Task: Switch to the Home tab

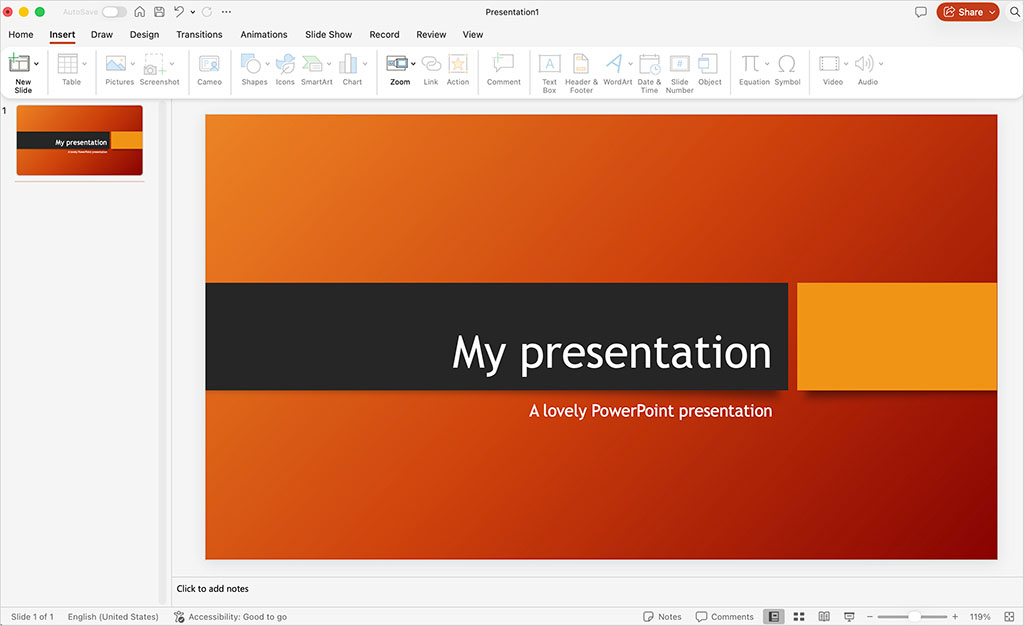Action: coord(21,35)
